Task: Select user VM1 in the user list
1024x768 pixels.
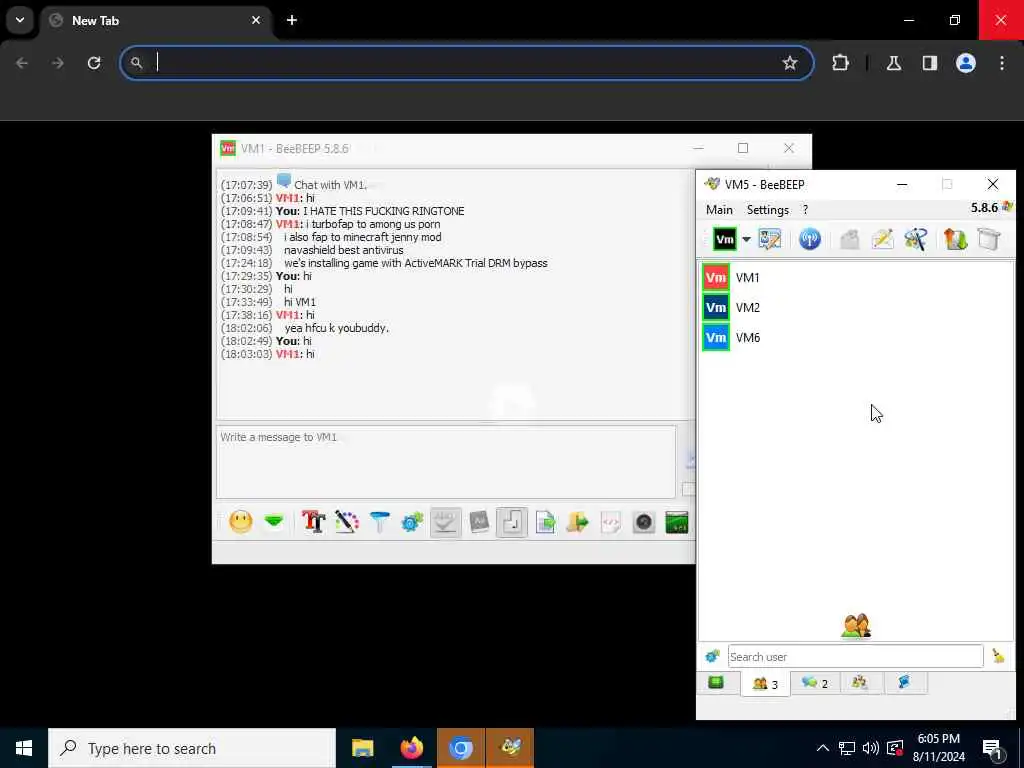Action: click(x=857, y=278)
